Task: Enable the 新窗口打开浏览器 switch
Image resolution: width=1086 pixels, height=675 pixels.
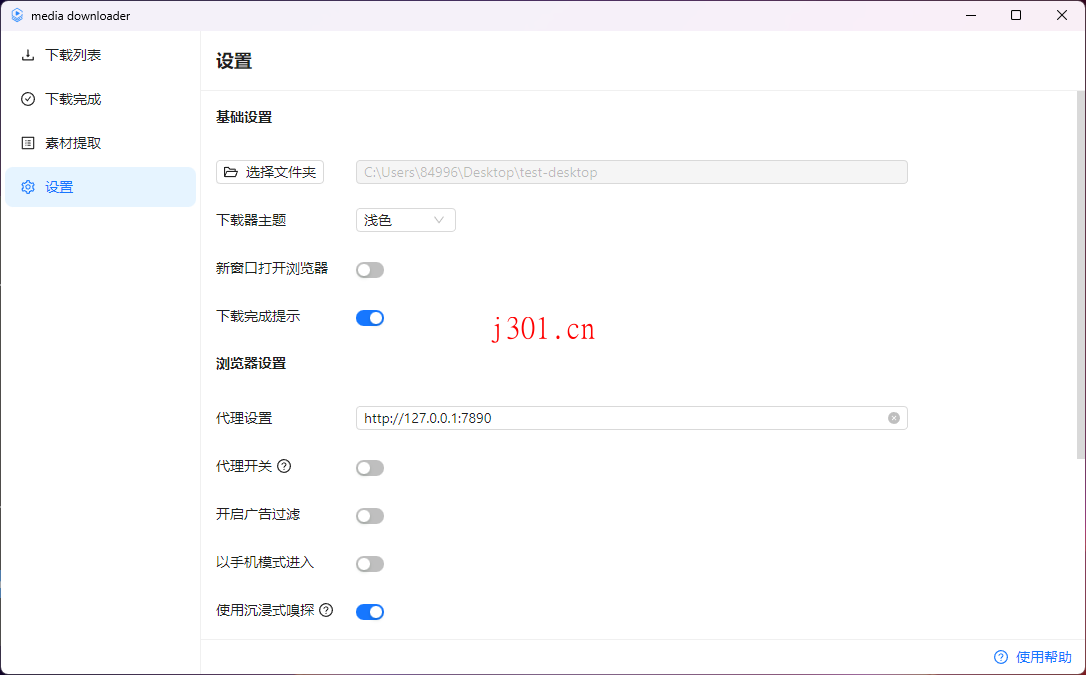Action: [x=369, y=269]
